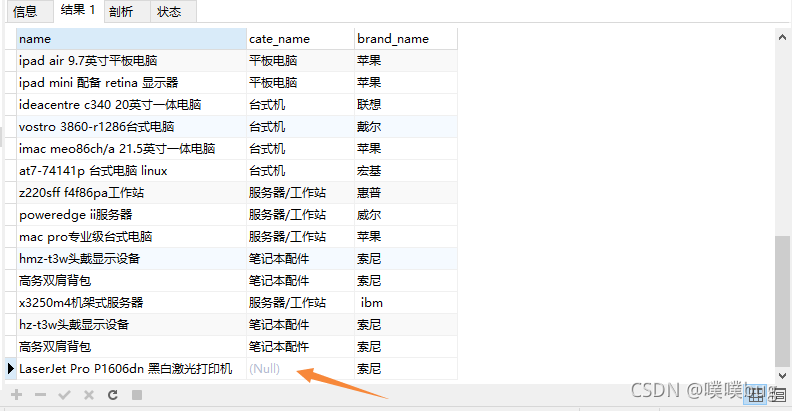The width and height of the screenshot is (792, 411).
Task: Select the 结果 1 tab
Action: 78,11
